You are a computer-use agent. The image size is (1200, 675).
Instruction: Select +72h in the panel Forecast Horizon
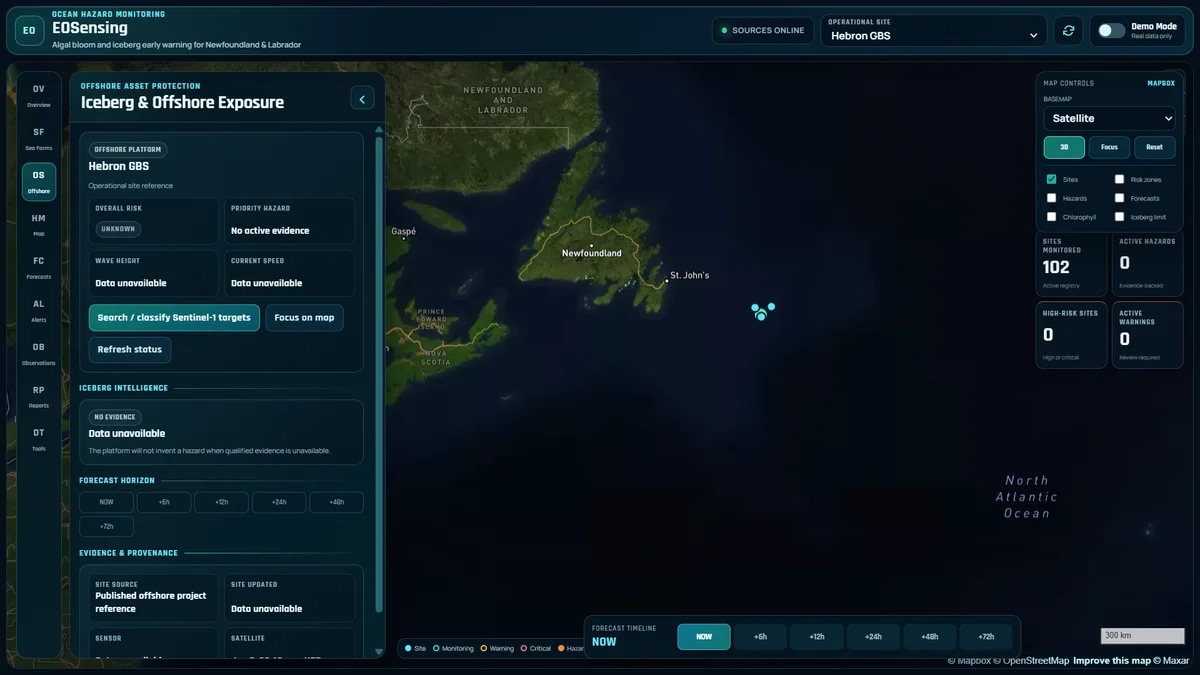[x=106, y=526]
